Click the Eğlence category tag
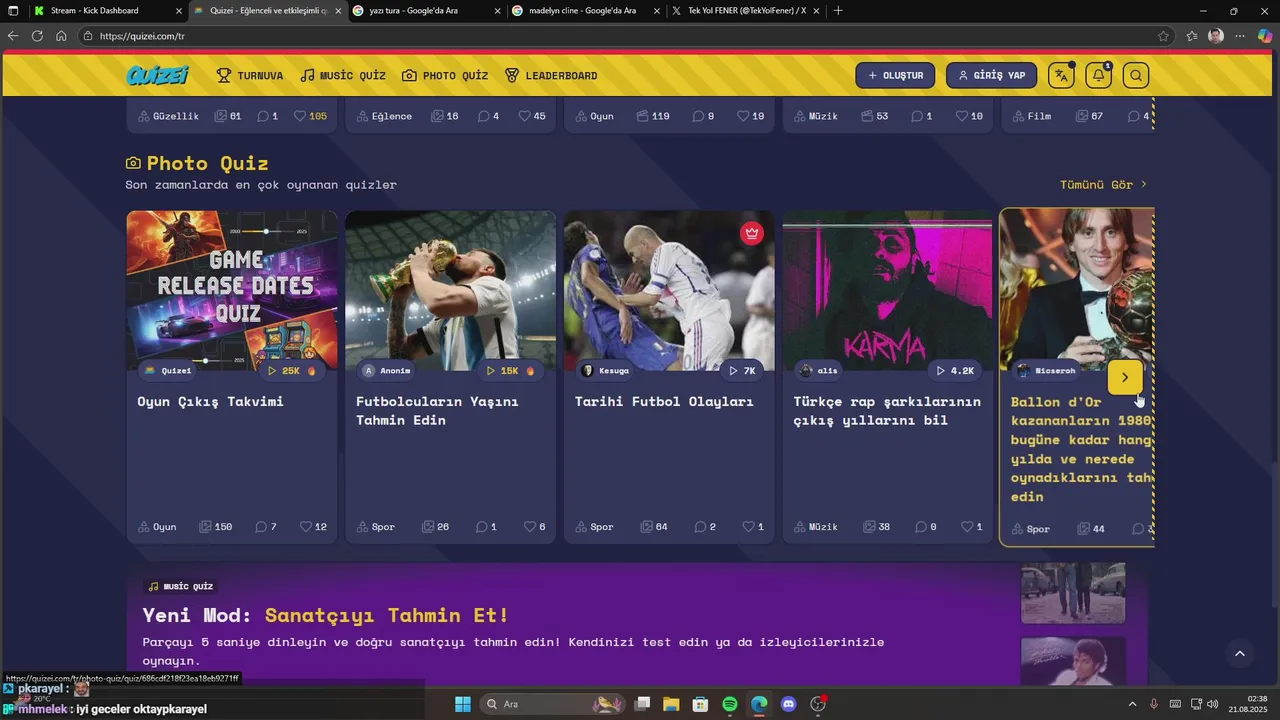Image resolution: width=1280 pixels, height=720 pixels. (384, 116)
